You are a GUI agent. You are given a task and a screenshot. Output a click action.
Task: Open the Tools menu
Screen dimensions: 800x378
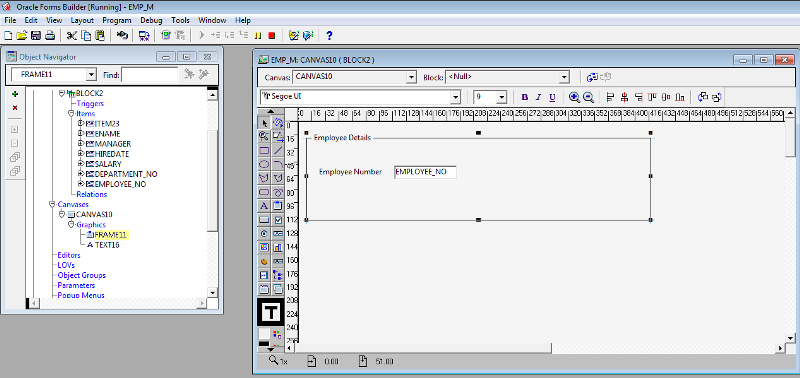point(180,20)
